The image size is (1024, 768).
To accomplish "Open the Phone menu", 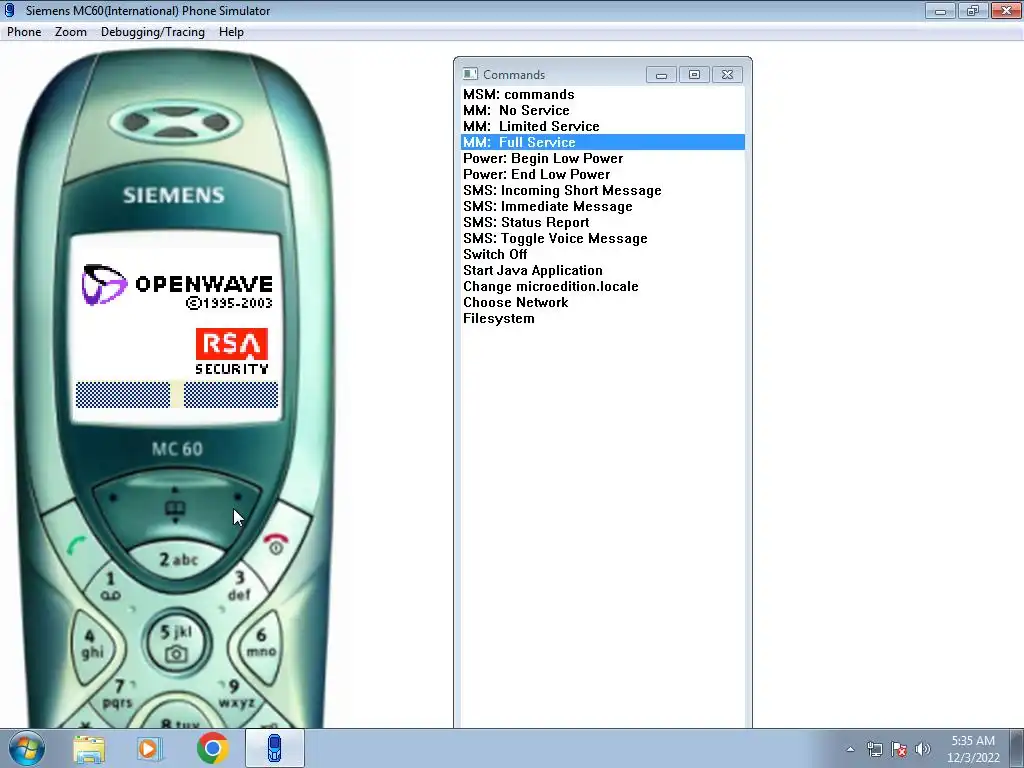I will pos(24,32).
